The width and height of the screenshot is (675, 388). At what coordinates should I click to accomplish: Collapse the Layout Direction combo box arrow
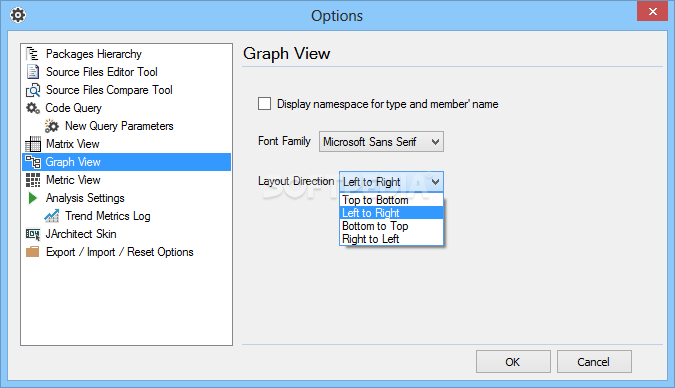click(435, 182)
